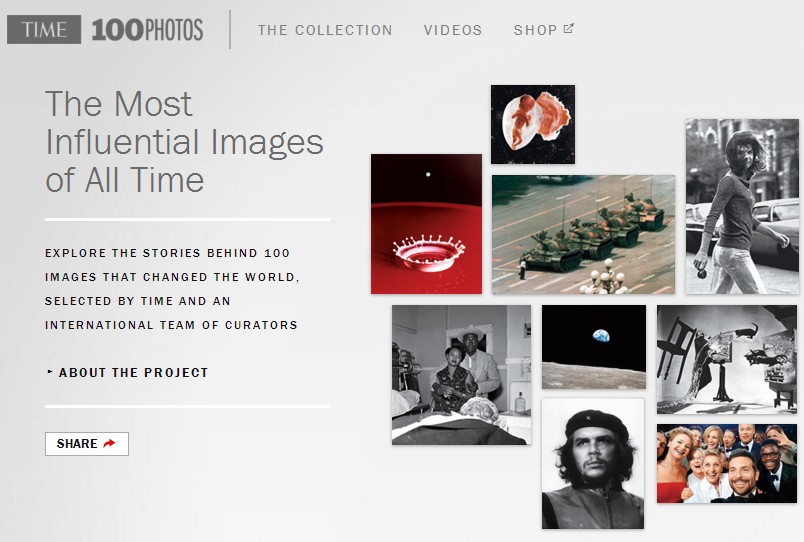
Task: Open the flying cats and chair photo
Action: point(727,359)
